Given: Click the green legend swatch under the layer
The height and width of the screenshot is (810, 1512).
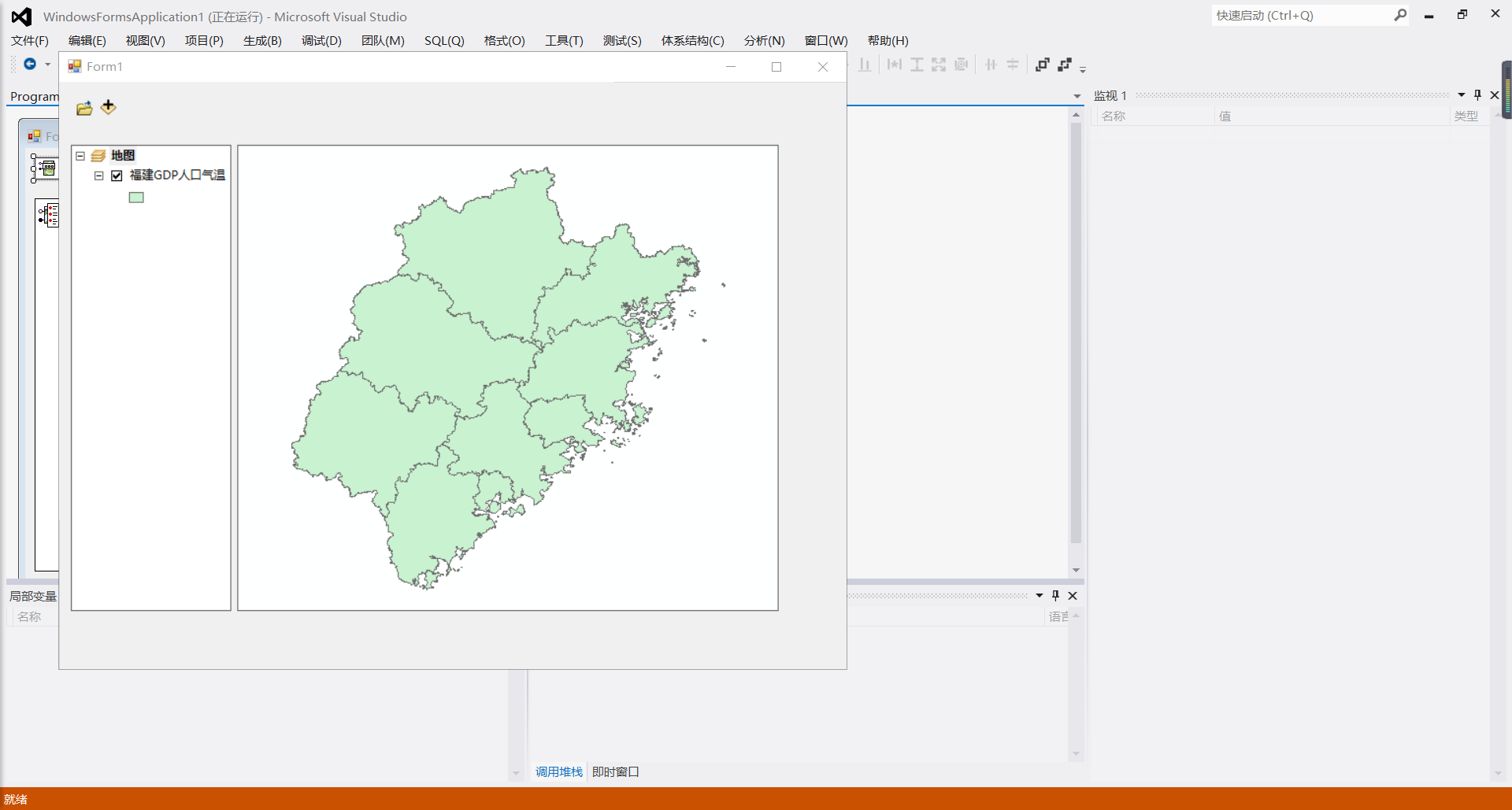Looking at the screenshot, I should [x=135, y=197].
